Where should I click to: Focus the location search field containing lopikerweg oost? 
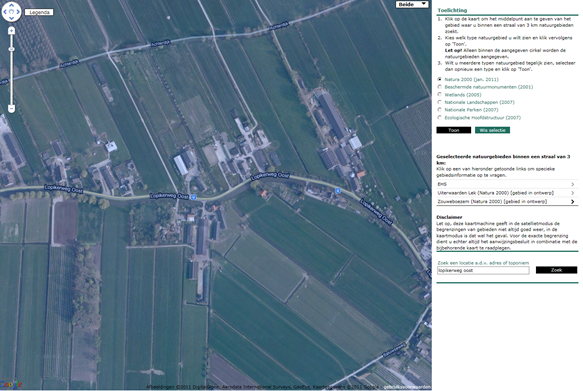click(483, 270)
